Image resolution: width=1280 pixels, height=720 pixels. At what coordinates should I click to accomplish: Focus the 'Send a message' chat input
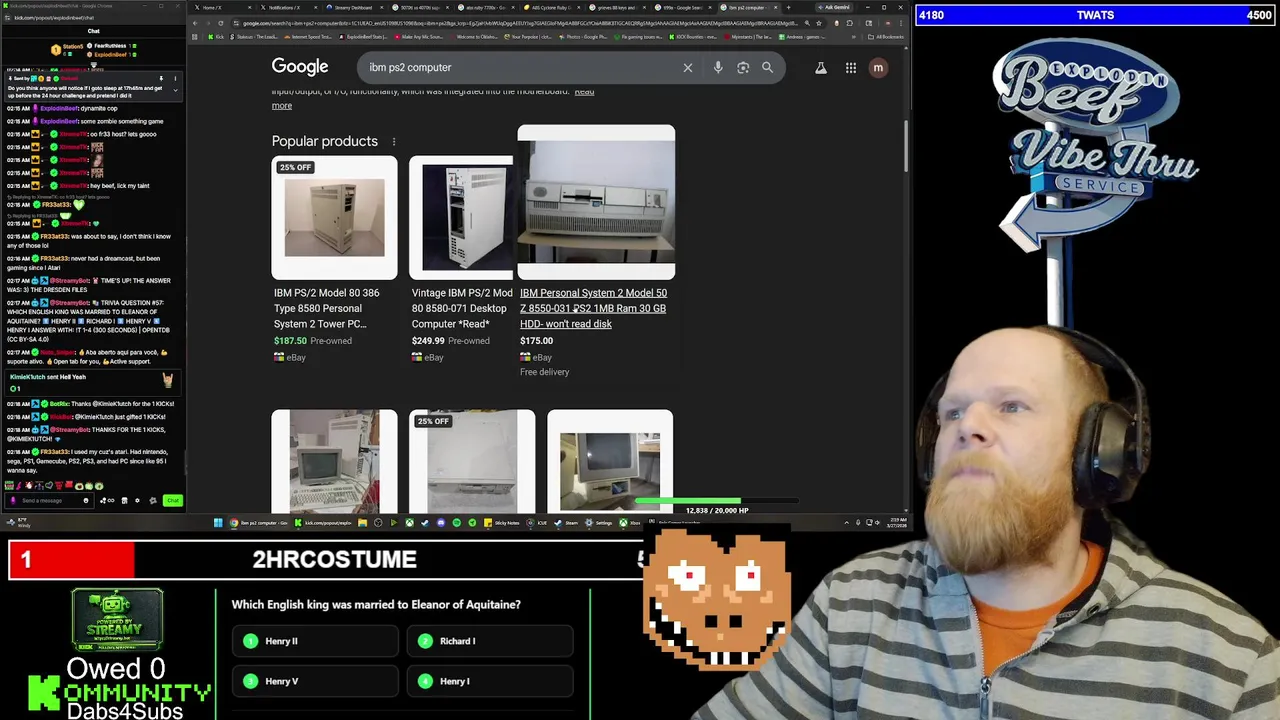tap(48, 500)
